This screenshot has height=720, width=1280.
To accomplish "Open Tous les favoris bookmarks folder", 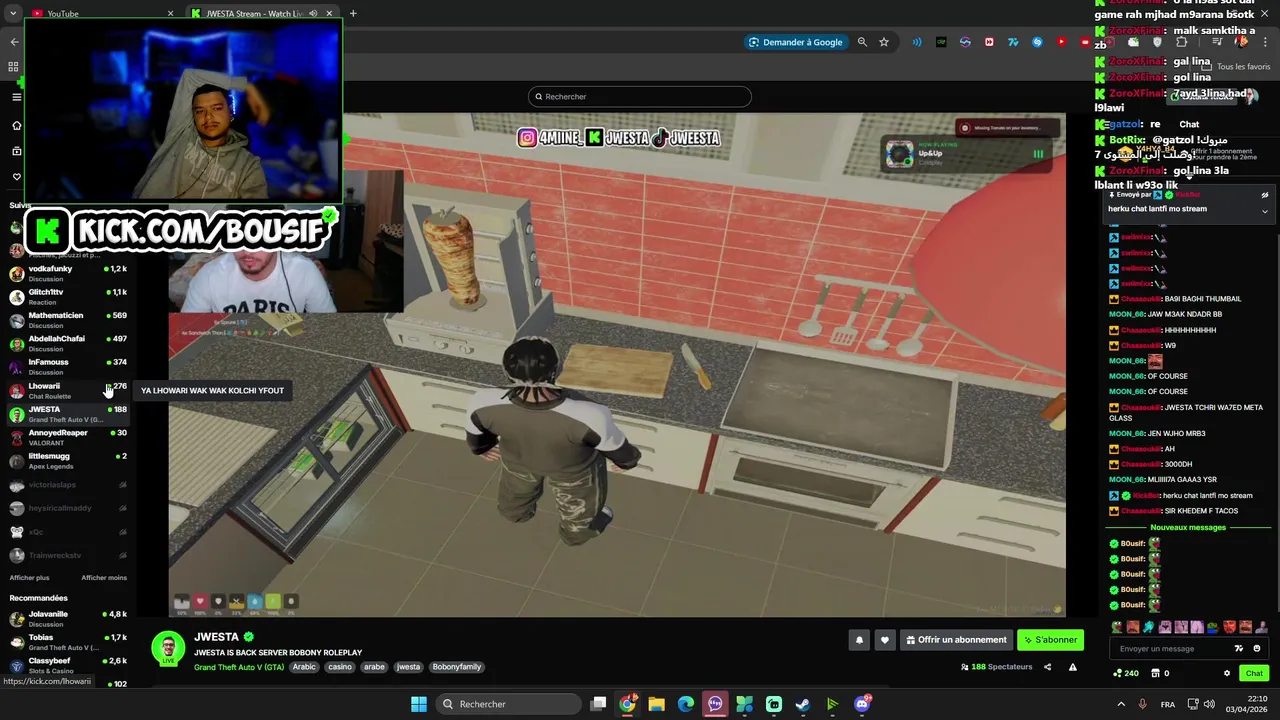I will (x=1236, y=67).
